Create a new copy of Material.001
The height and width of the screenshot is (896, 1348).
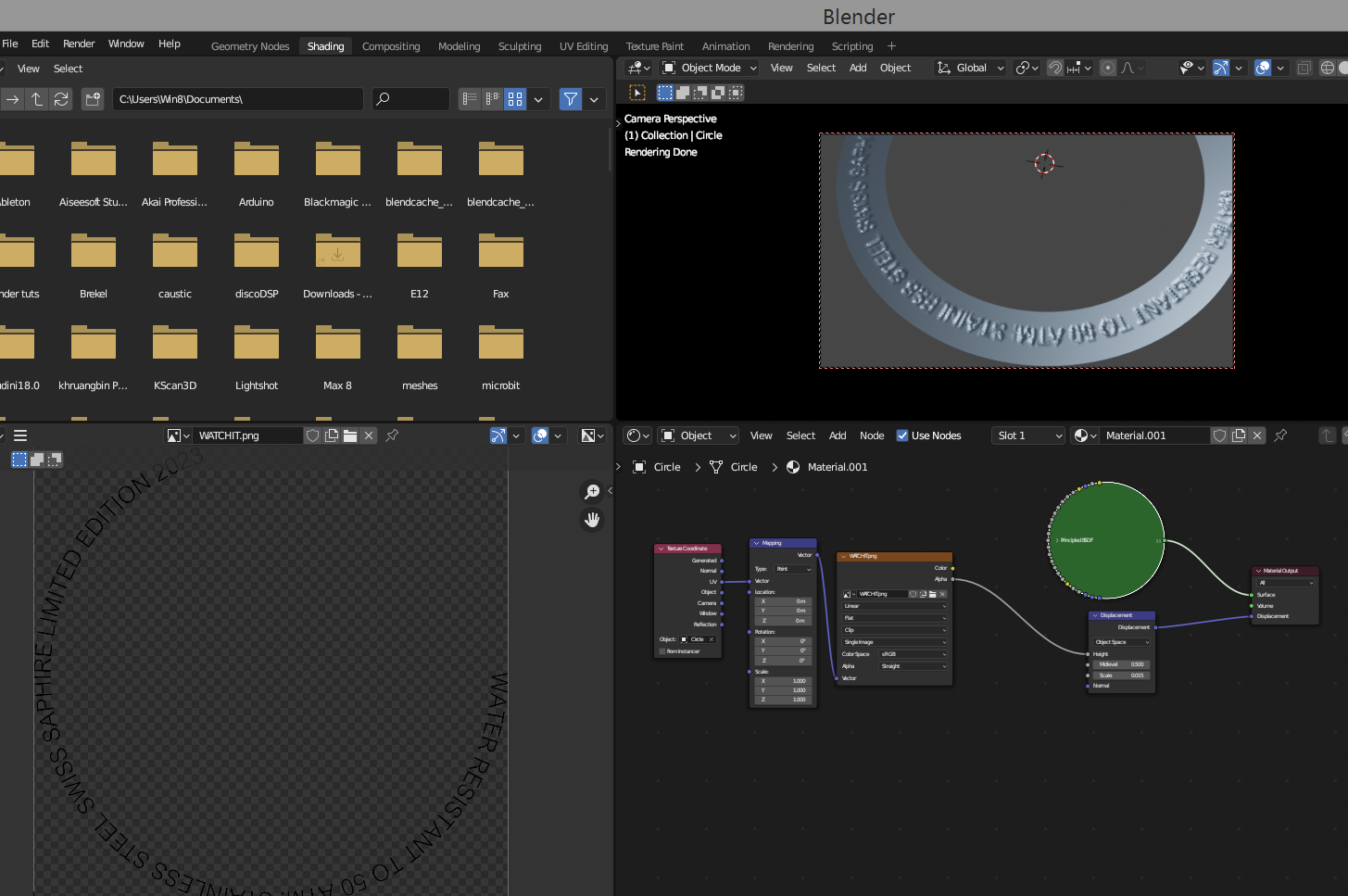click(1239, 435)
